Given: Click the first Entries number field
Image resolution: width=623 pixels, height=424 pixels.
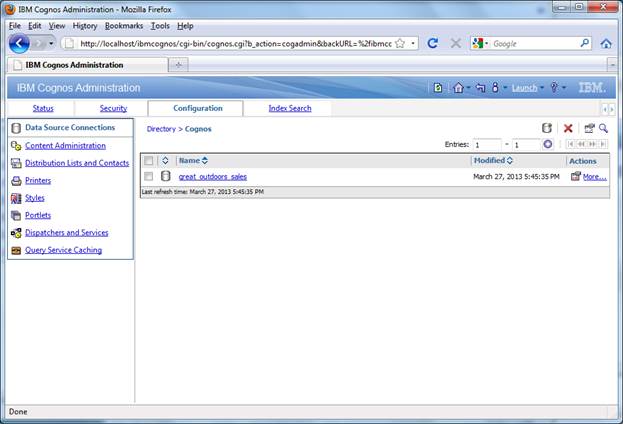Looking at the screenshot, I should 487,145.
